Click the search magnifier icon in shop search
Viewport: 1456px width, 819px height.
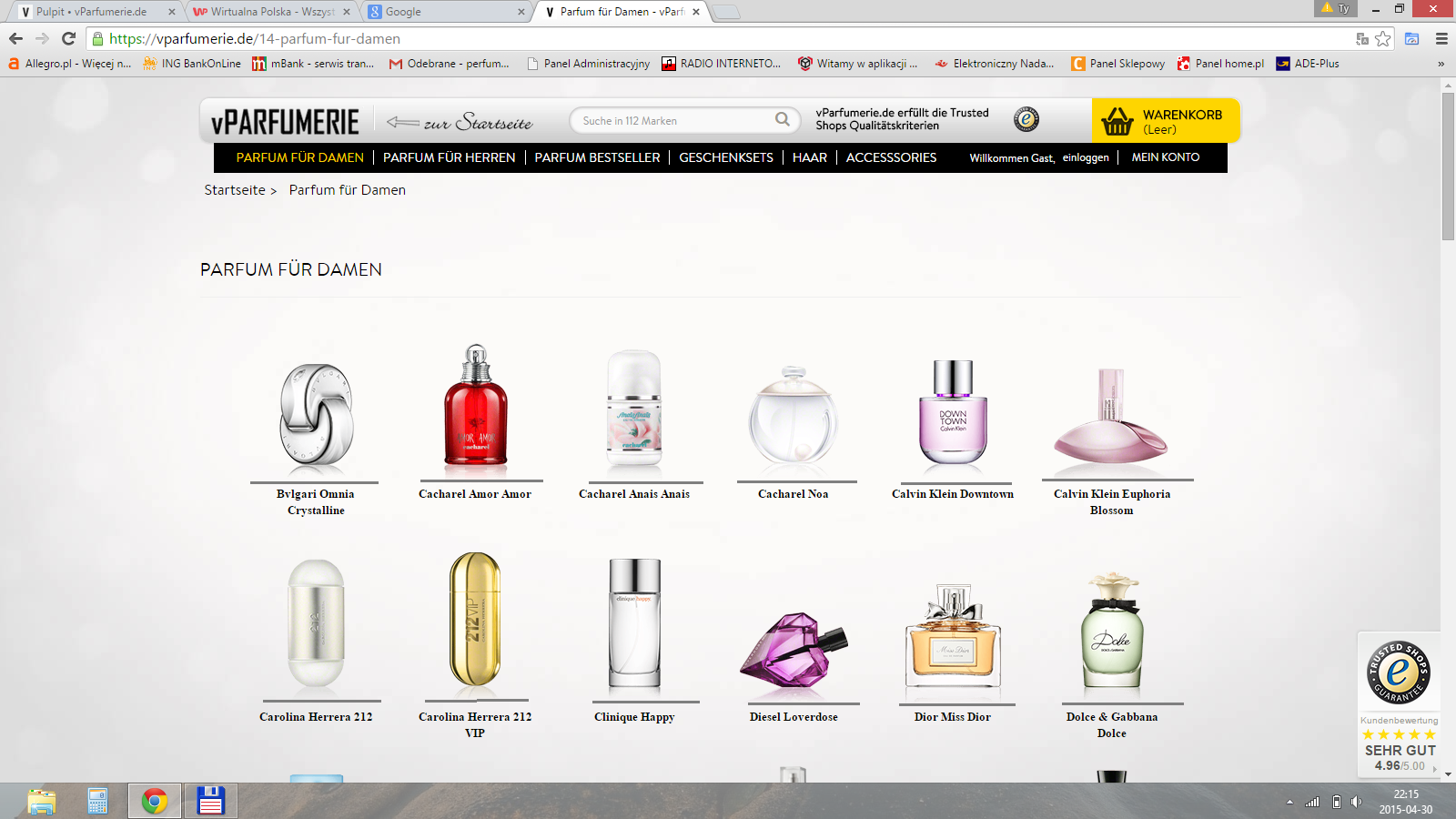pos(783,119)
